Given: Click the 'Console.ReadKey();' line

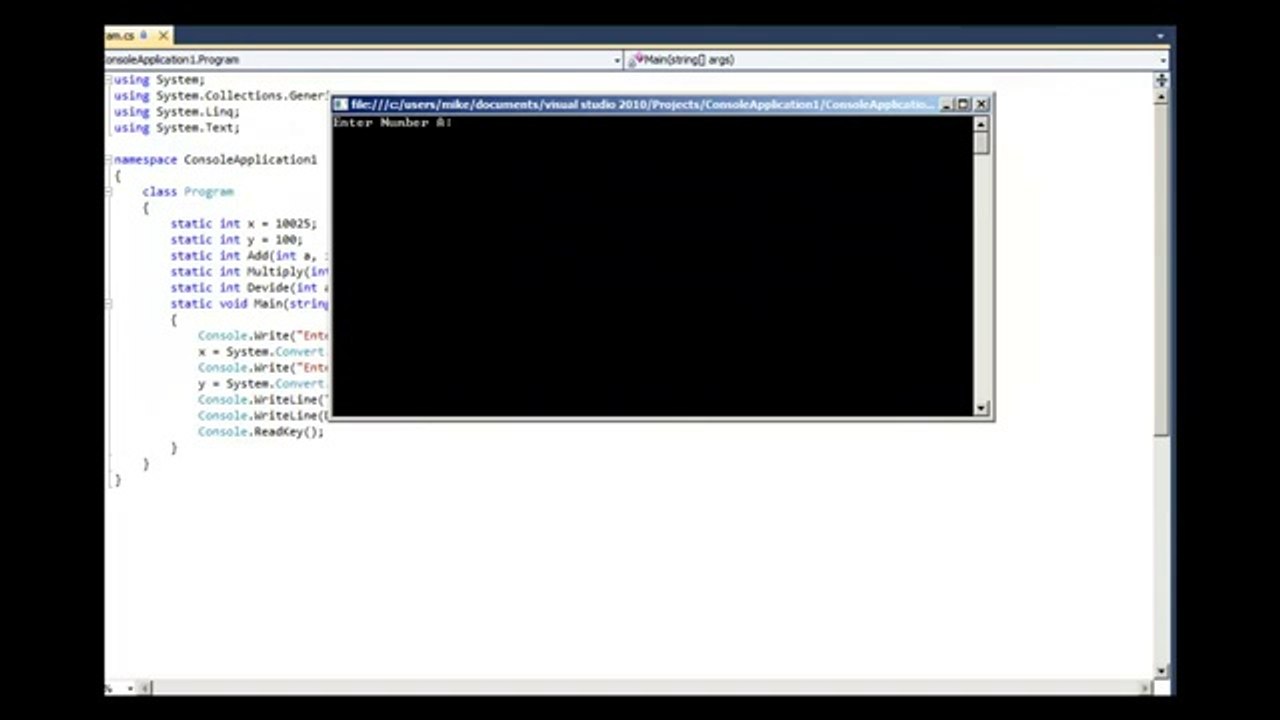Looking at the screenshot, I should [x=261, y=432].
